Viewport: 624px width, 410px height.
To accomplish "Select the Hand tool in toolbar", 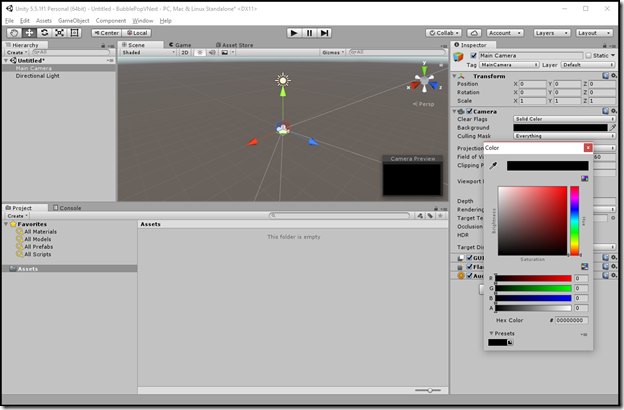I will [14, 33].
